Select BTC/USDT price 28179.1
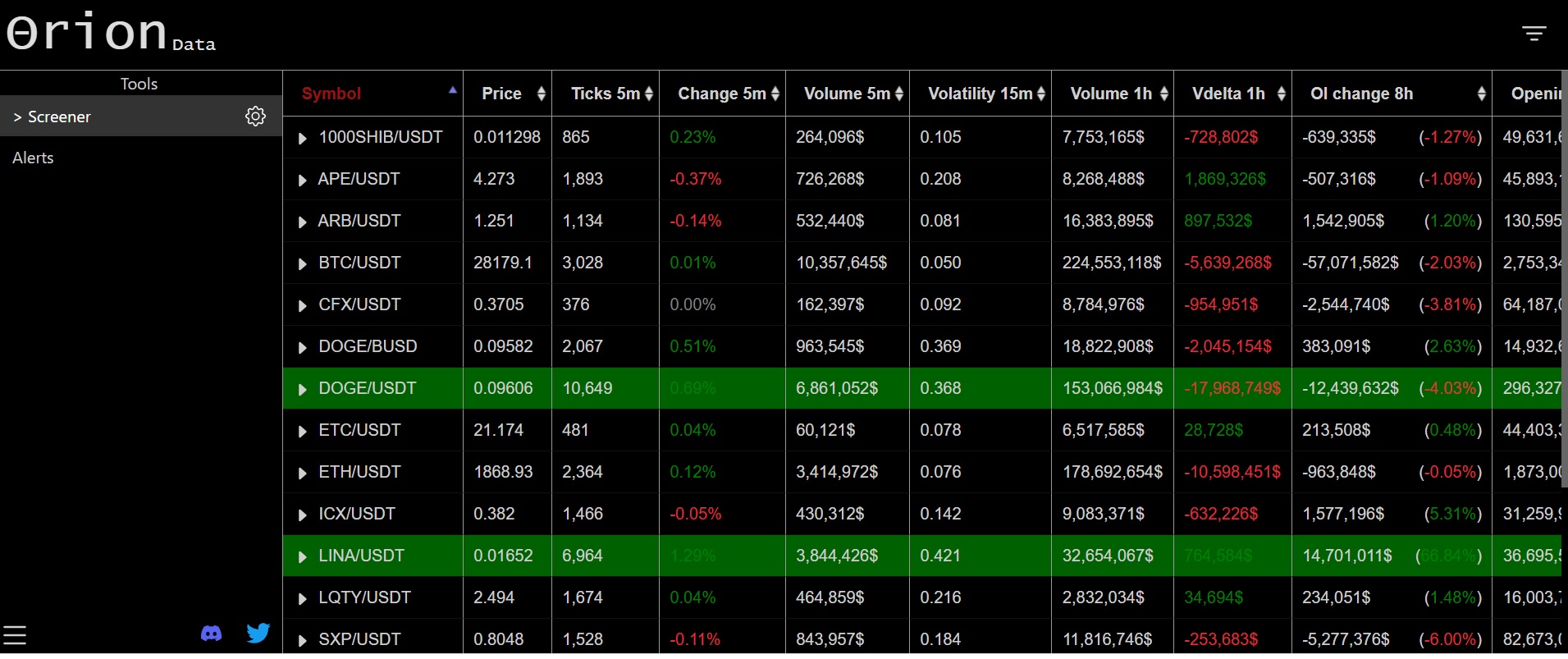This screenshot has width=1568, height=659. tap(502, 263)
